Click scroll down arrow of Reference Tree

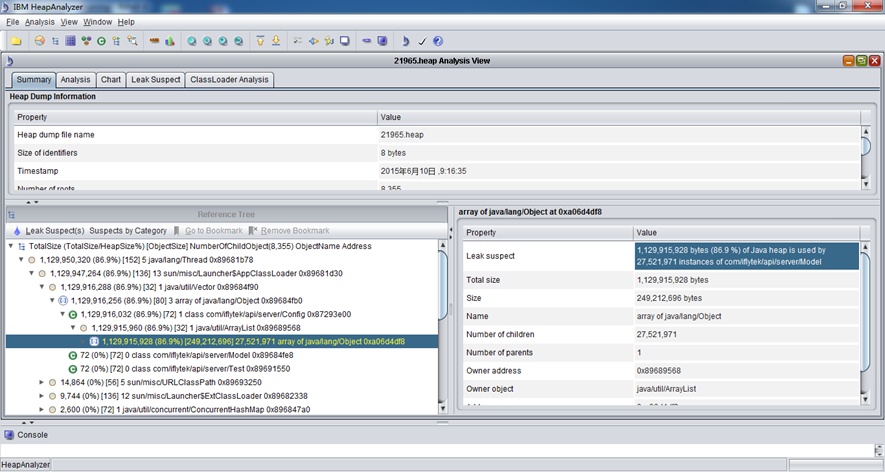click(442, 408)
